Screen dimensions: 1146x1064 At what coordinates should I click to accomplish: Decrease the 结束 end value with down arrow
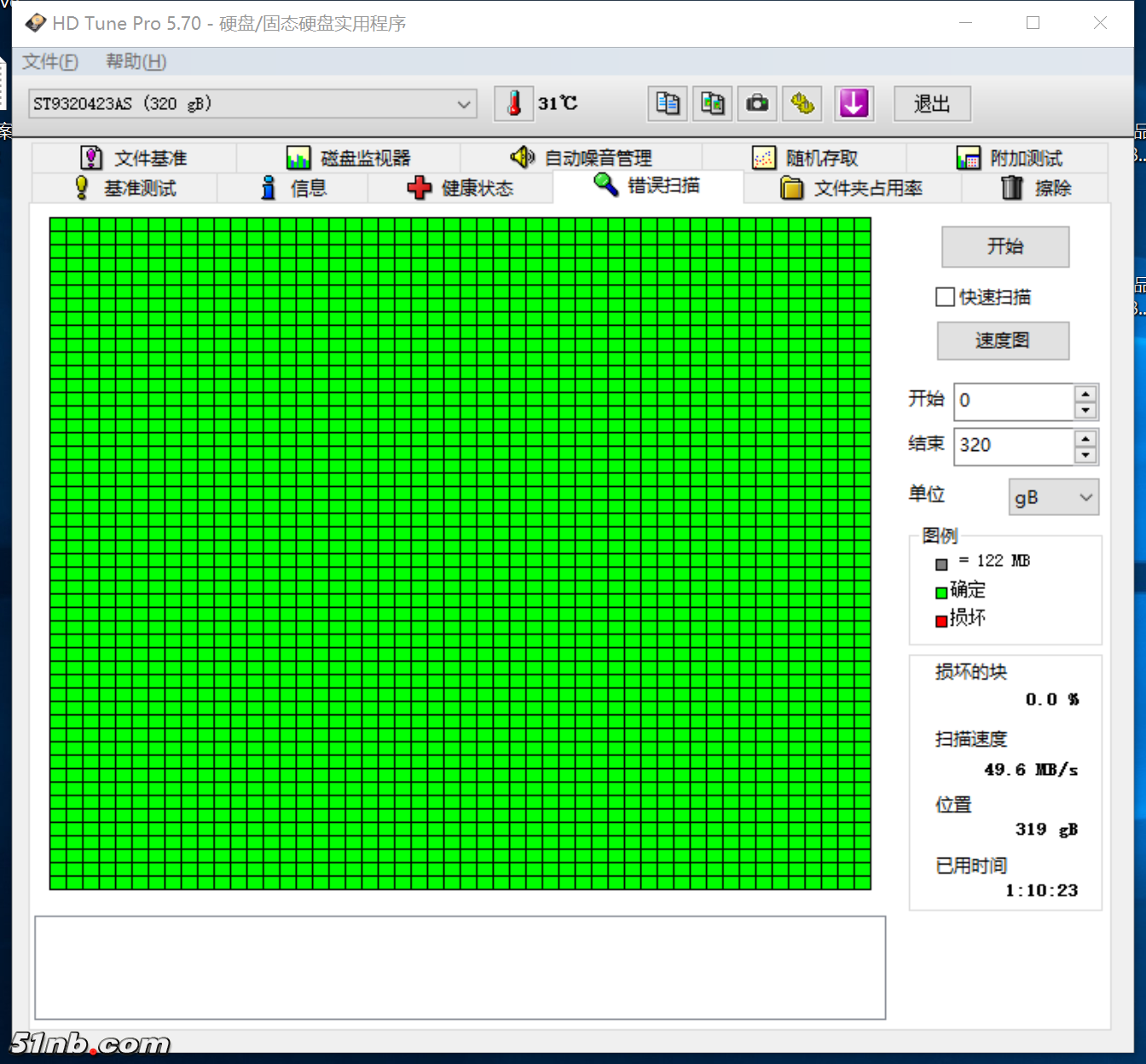1085,455
